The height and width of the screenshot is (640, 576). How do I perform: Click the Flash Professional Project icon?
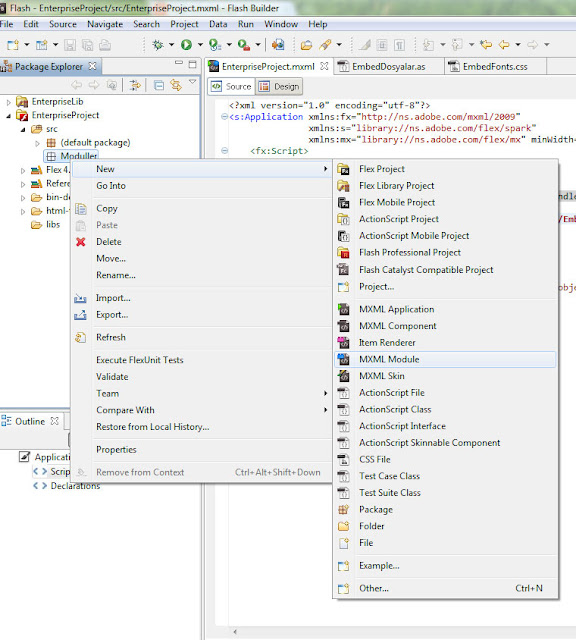tap(344, 253)
